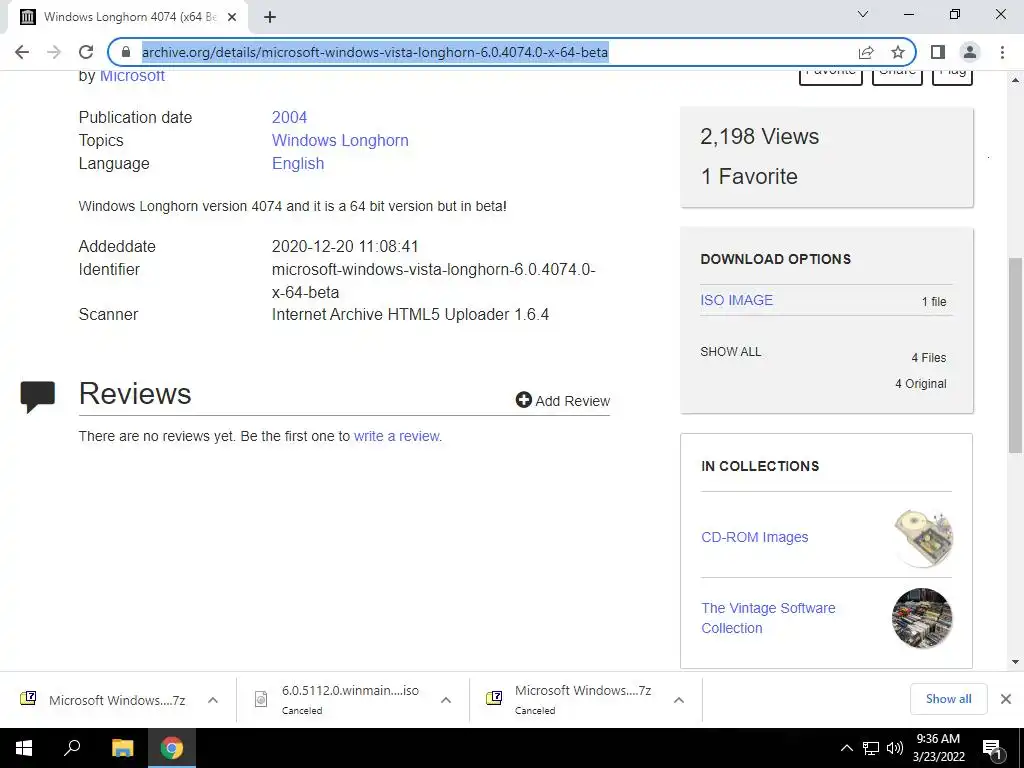Show hidden system tray icons
The height and width of the screenshot is (768, 1024).
click(x=846, y=748)
